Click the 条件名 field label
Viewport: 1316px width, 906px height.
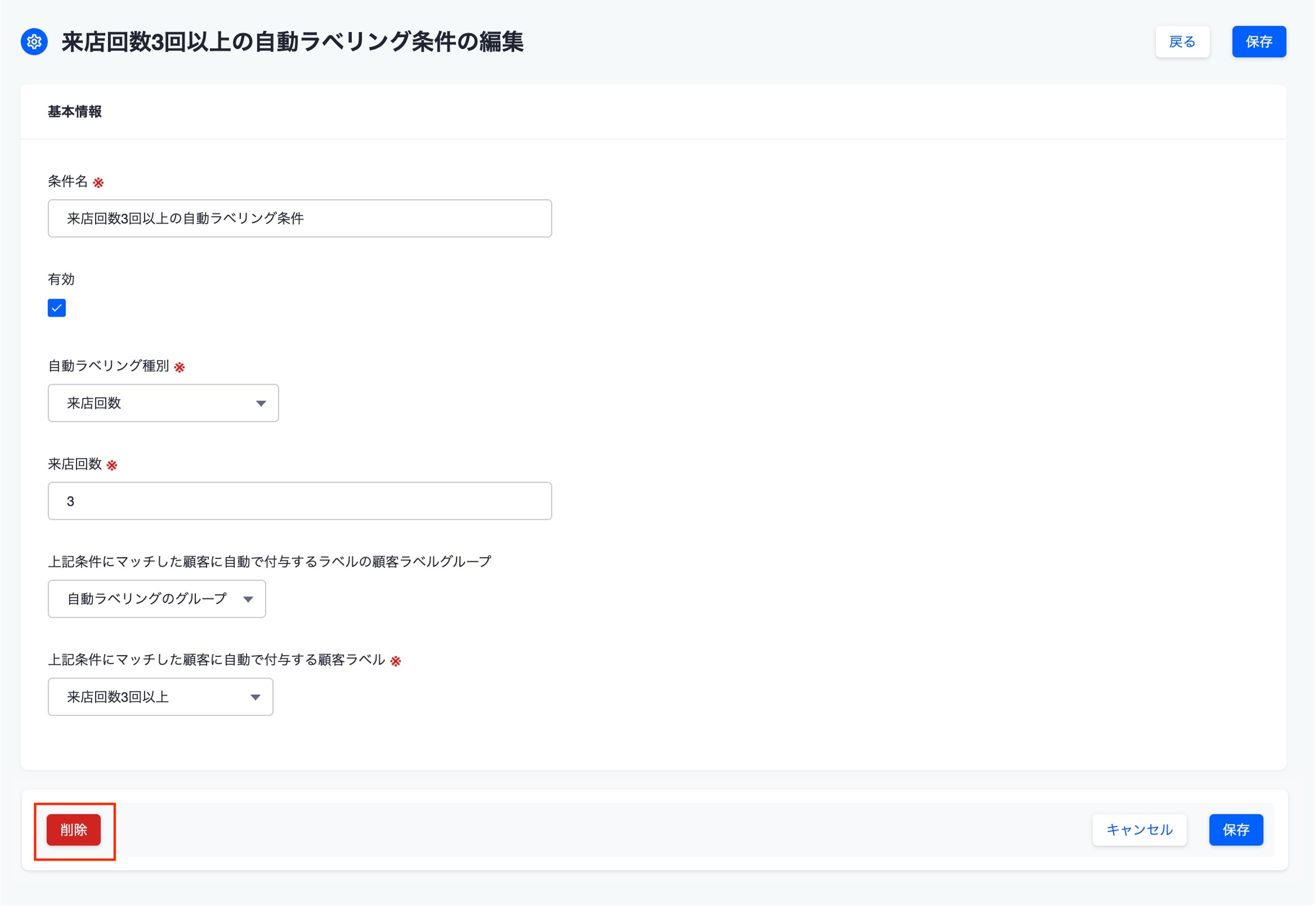(68, 182)
